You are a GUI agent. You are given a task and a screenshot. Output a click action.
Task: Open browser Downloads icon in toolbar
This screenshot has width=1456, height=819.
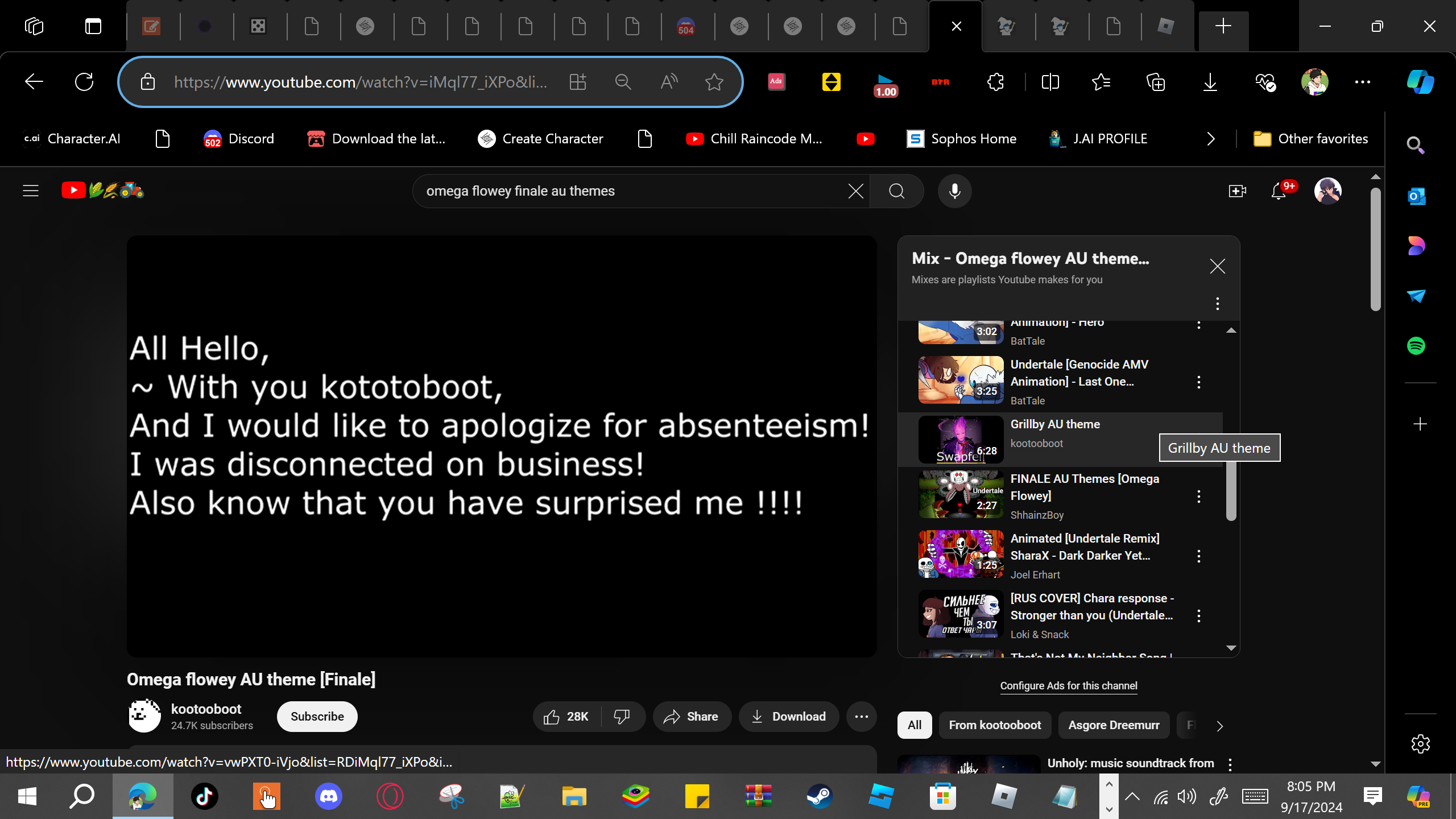pyautogui.click(x=1210, y=82)
